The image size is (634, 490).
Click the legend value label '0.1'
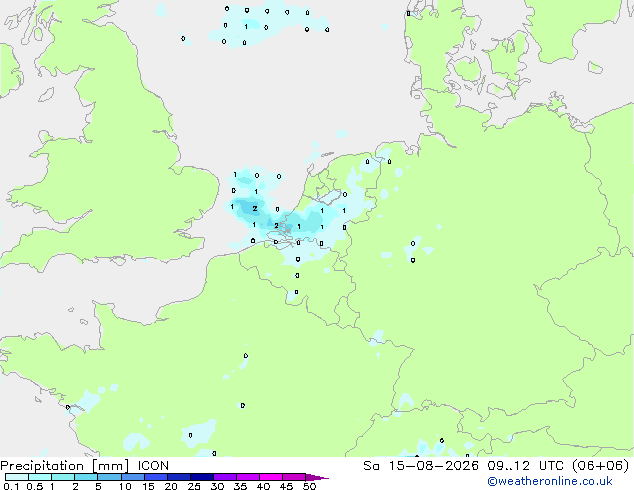(x=11, y=486)
